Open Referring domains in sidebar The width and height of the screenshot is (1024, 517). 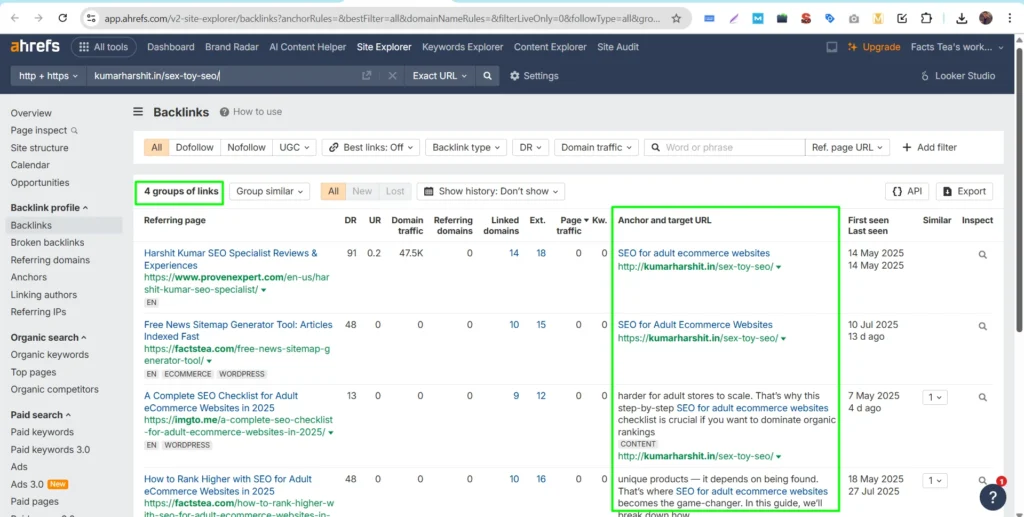[x=50, y=260]
